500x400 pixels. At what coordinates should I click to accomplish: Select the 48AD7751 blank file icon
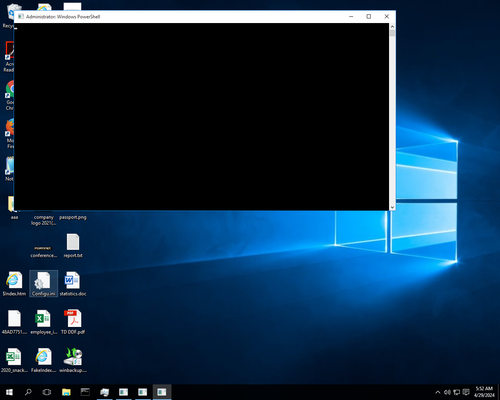[x=14, y=322]
